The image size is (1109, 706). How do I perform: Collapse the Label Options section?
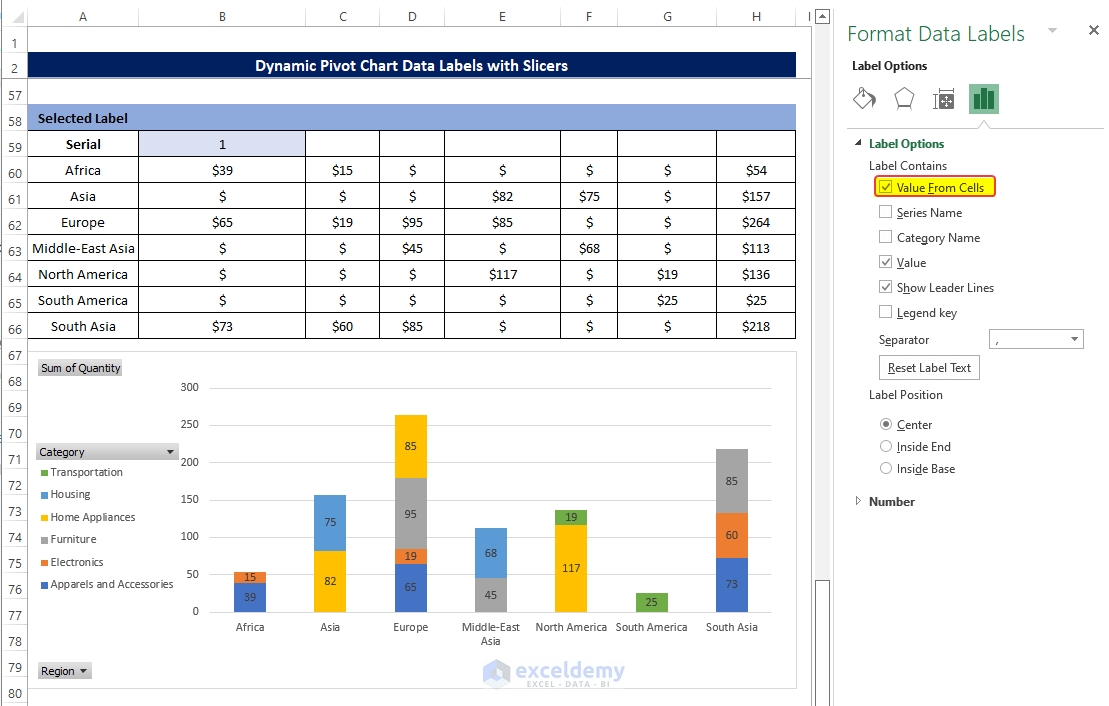coord(858,144)
